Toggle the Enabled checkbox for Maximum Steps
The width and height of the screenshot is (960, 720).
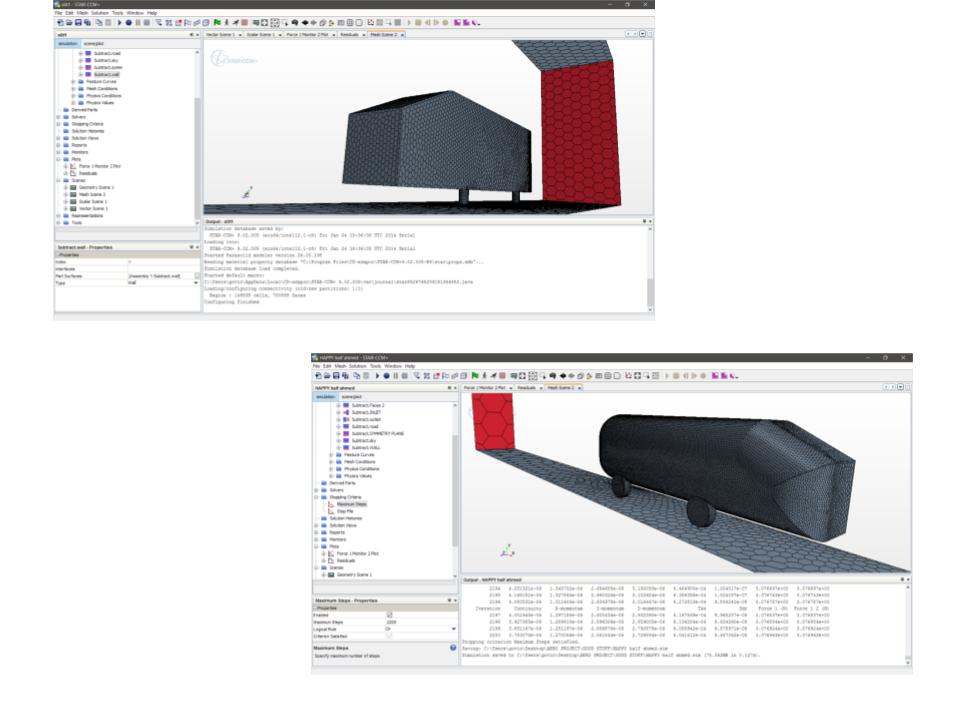click(390, 614)
